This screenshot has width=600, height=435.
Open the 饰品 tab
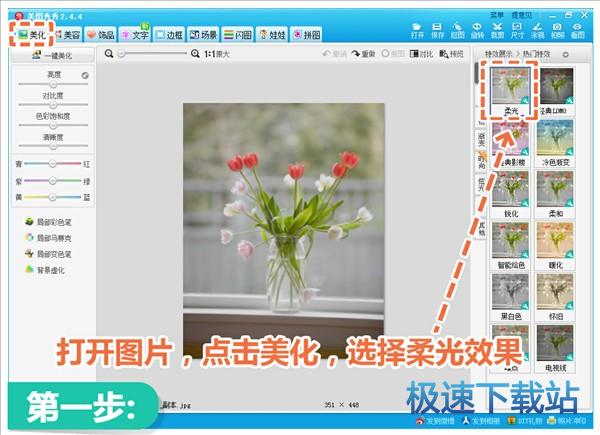coord(101,35)
